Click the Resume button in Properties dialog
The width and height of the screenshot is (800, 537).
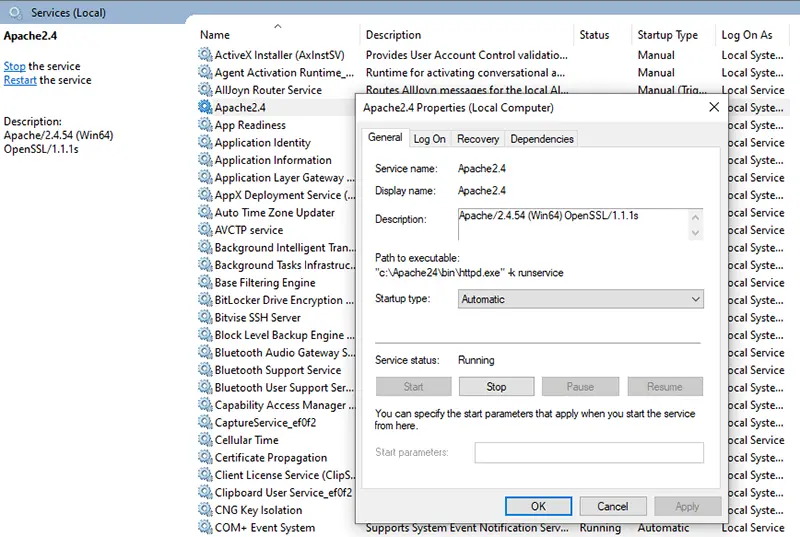[665, 387]
